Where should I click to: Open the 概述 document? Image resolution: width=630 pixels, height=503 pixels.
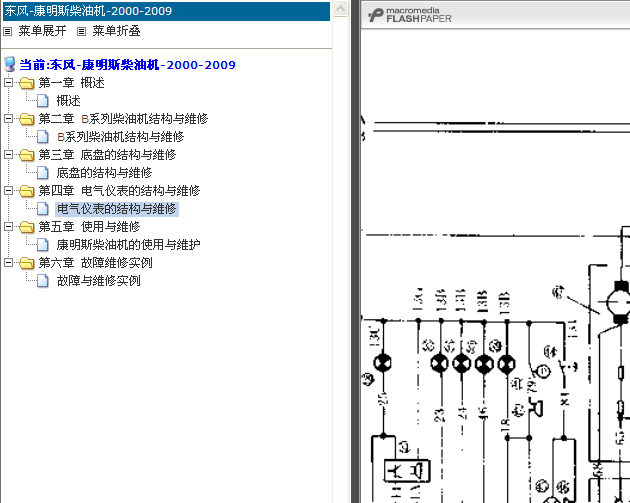click(x=68, y=100)
